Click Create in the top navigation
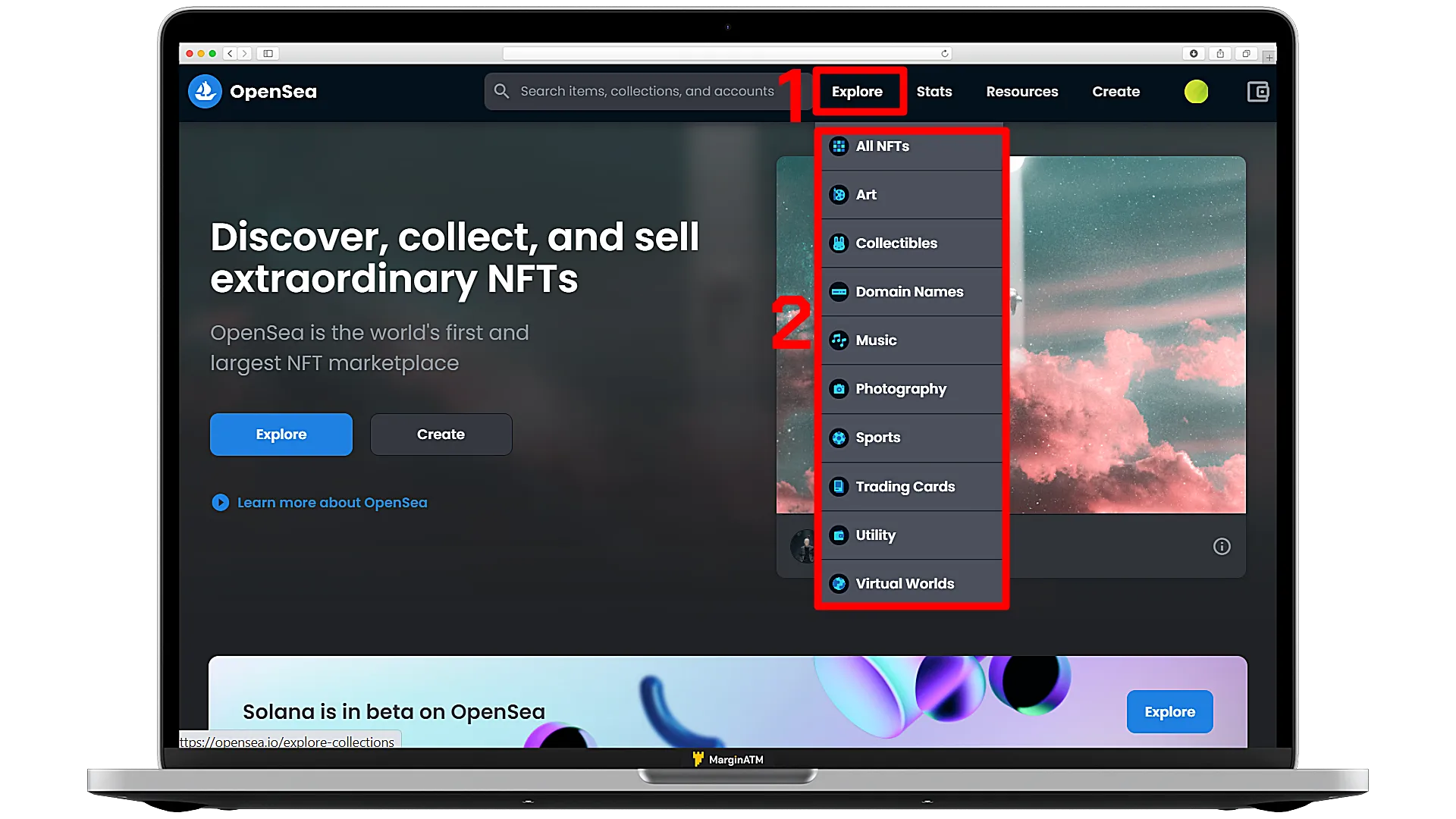The height and width of the screenshot is (819, 1456). [1116, 92]
